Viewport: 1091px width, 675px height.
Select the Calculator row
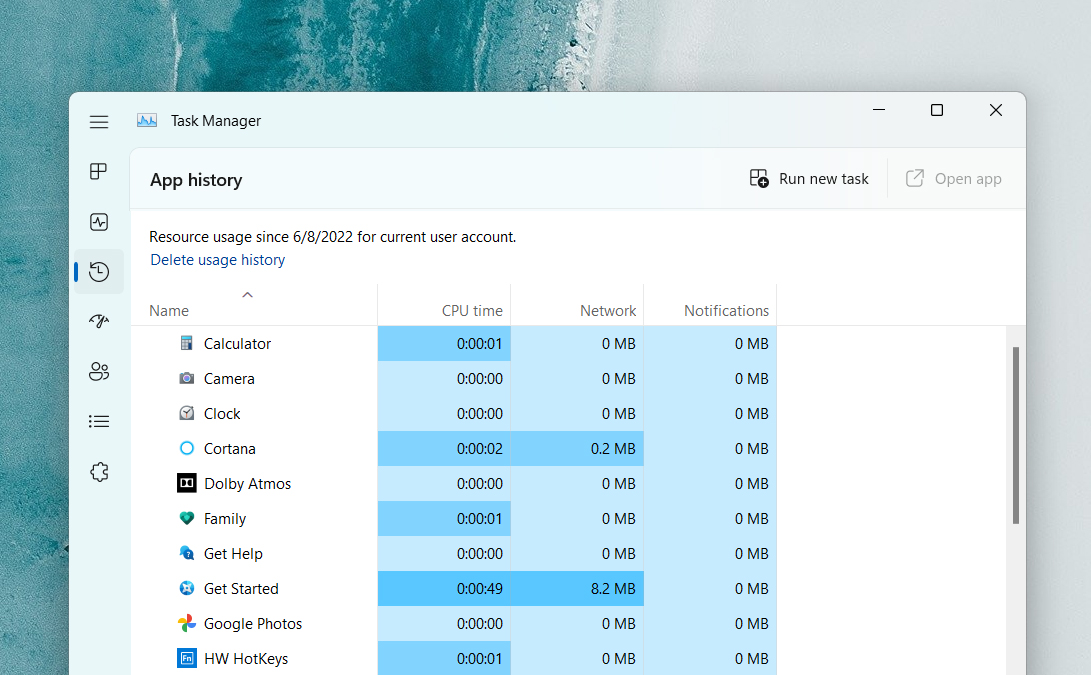point(237,344)
